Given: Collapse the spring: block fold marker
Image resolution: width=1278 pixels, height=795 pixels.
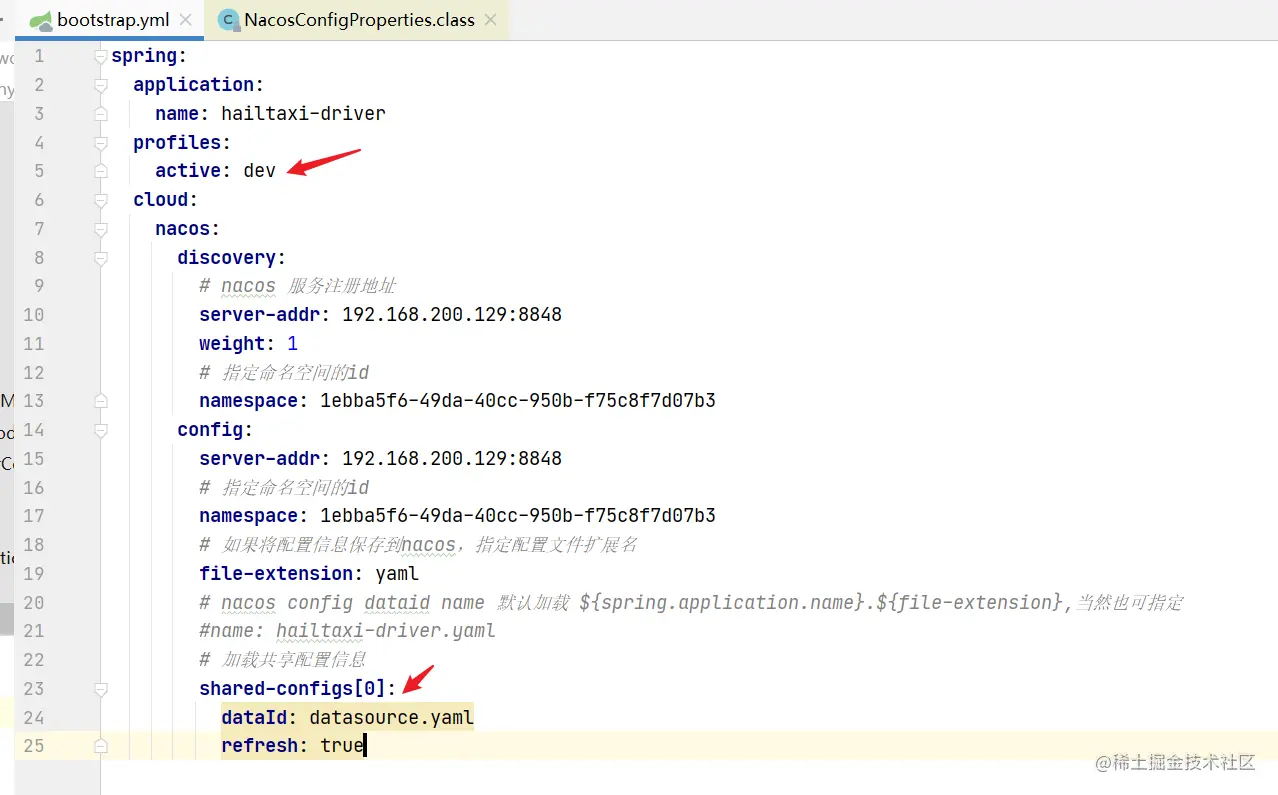Looking at the screenshot, I should [x=100, y=57].
